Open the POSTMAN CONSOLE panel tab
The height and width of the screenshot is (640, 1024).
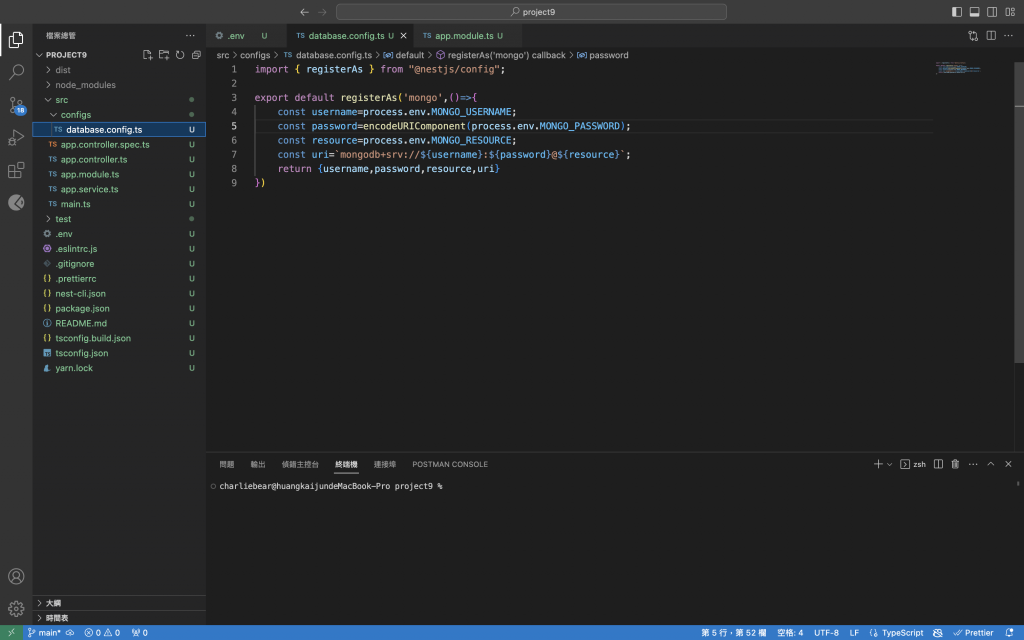click(450, 464)
